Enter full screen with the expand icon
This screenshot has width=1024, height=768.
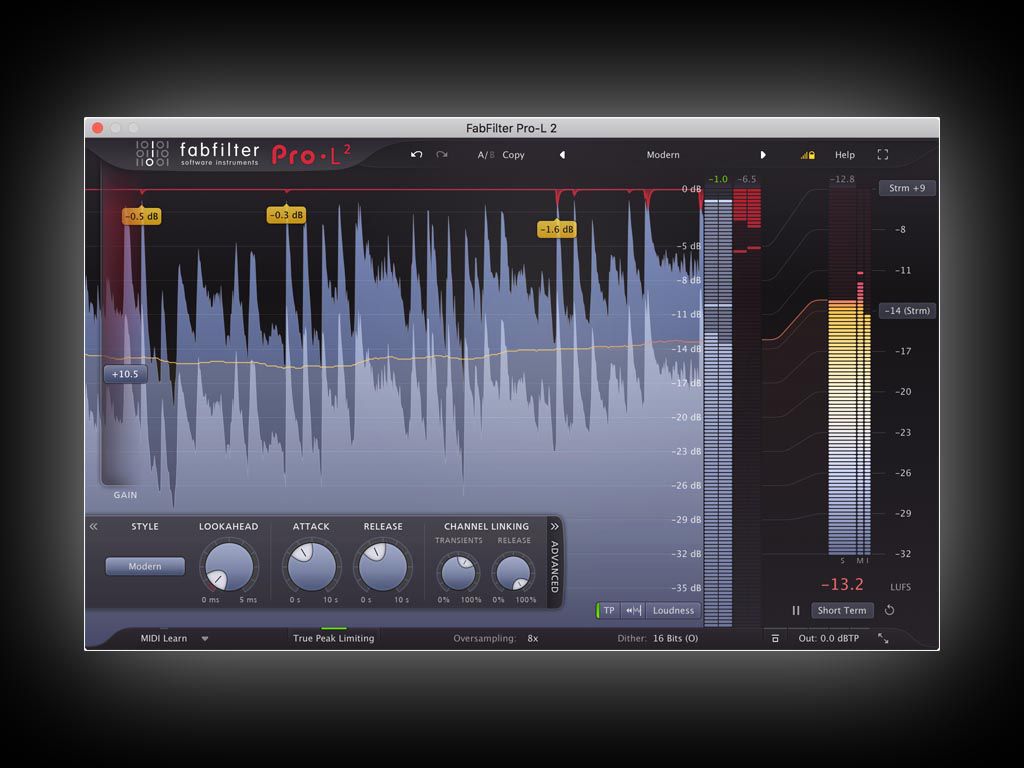(882, 155)
